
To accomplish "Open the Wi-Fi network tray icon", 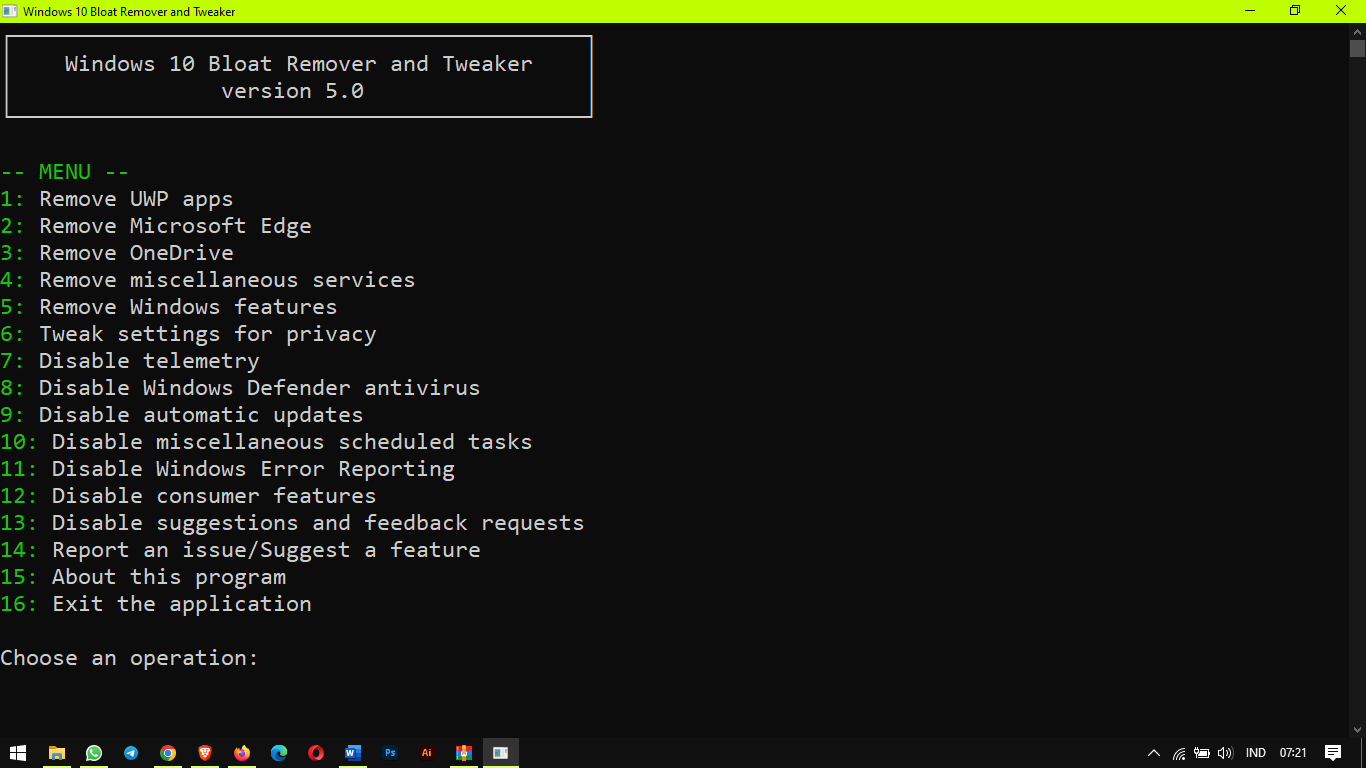I will point(1180,753).
